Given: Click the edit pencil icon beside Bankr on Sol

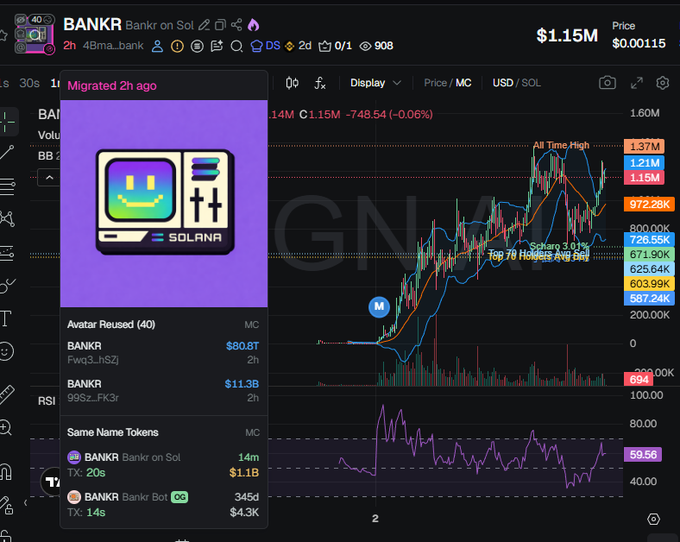Looking at the screenshot, I should click(204, 25).
